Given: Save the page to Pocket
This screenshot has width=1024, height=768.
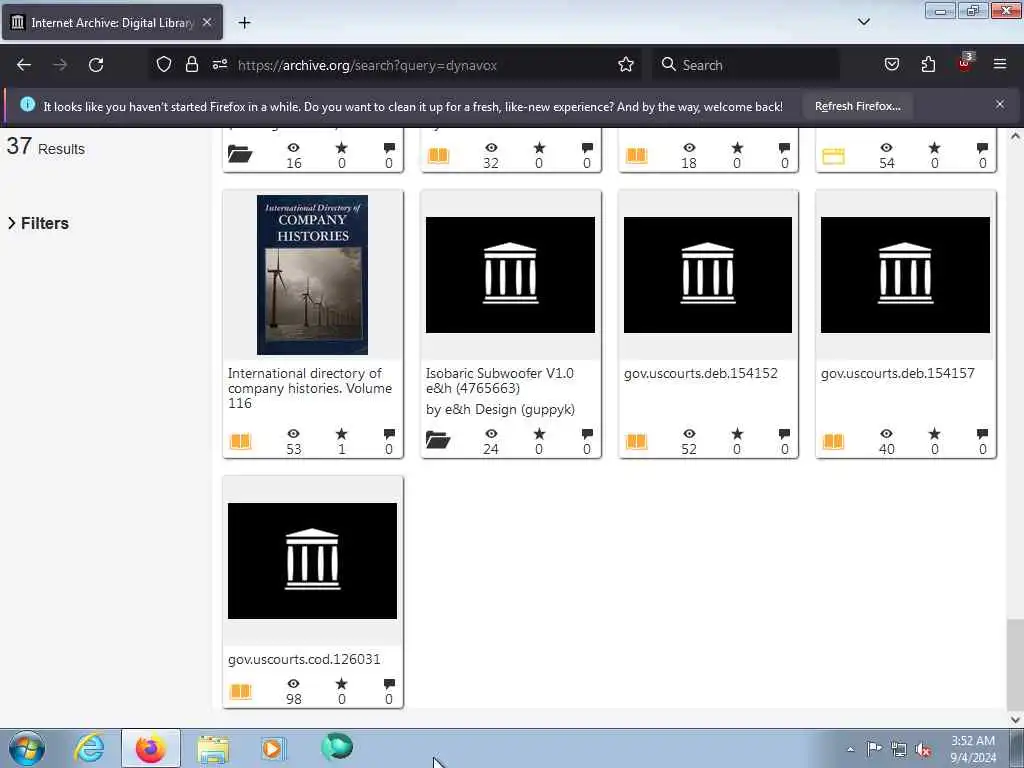Looking at the screenshot, I should pos(891,65).
